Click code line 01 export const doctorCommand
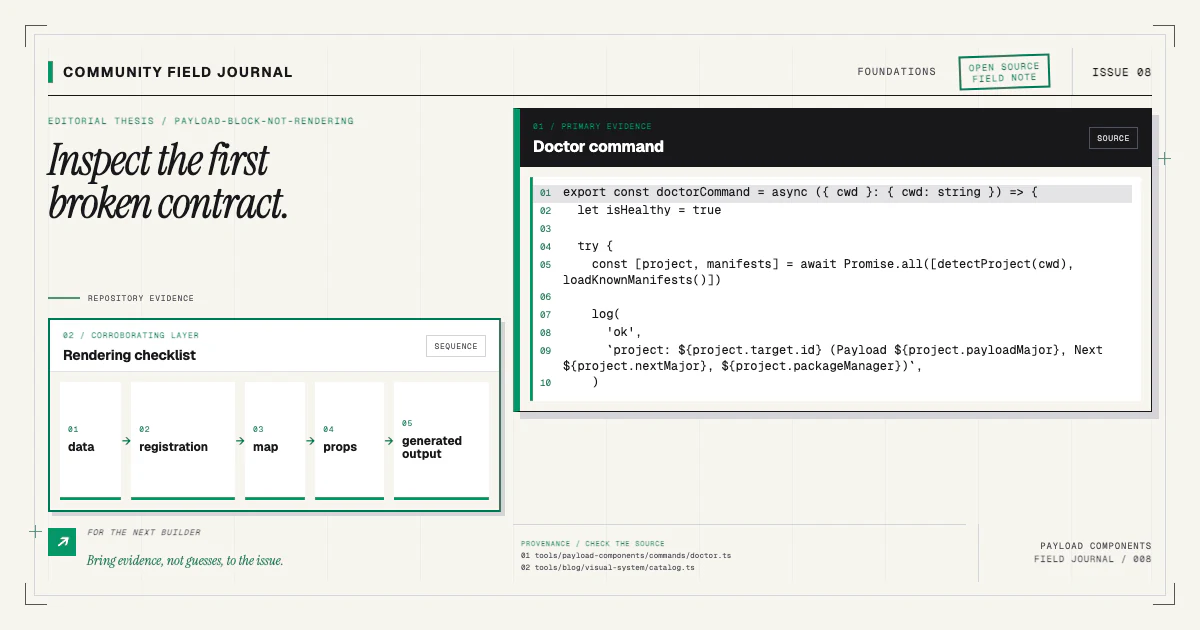Viewport: 1200px width, 630px height. [834, 192]
